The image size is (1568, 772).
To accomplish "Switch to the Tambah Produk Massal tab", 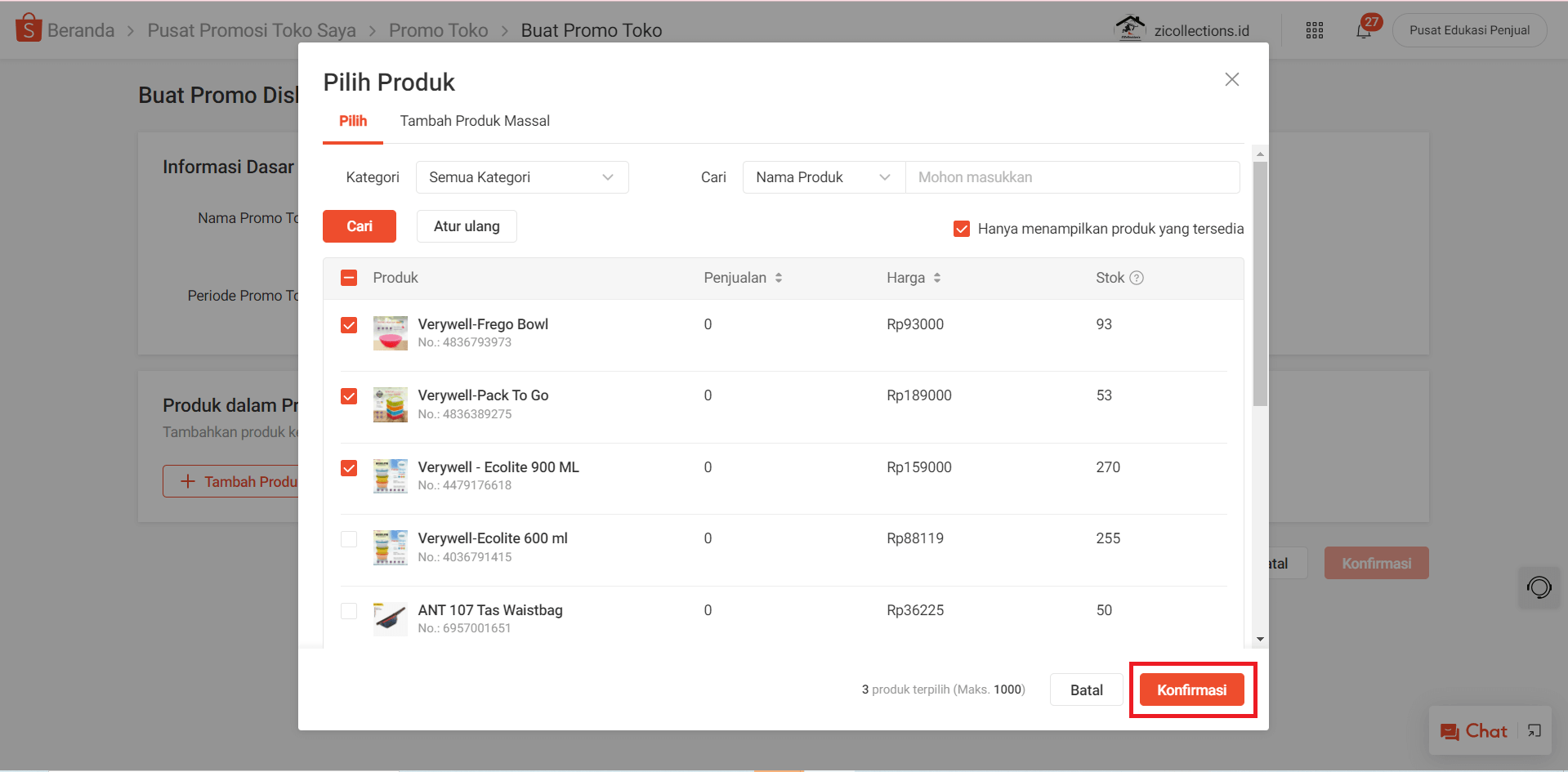I will point(475,120).
